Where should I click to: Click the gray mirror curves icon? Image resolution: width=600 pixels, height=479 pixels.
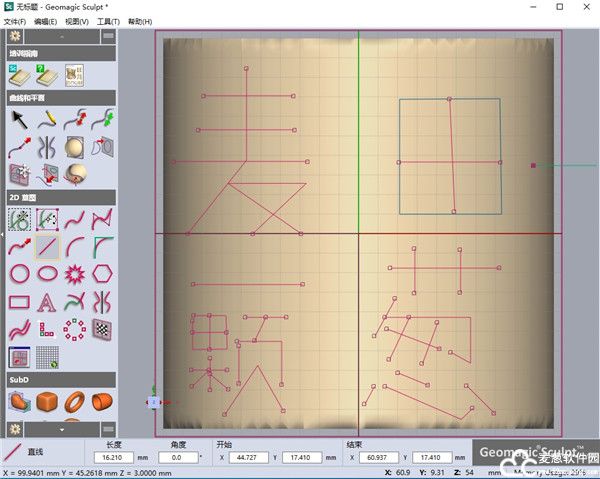coord(47,147)
